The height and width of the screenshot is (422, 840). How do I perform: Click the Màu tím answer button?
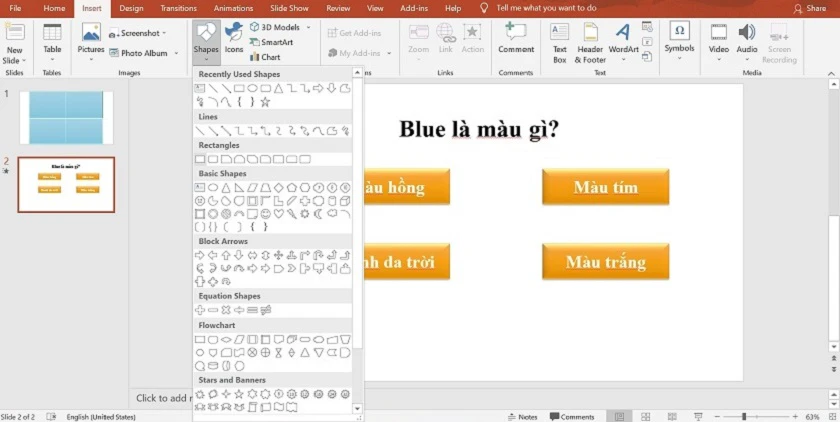605,187
